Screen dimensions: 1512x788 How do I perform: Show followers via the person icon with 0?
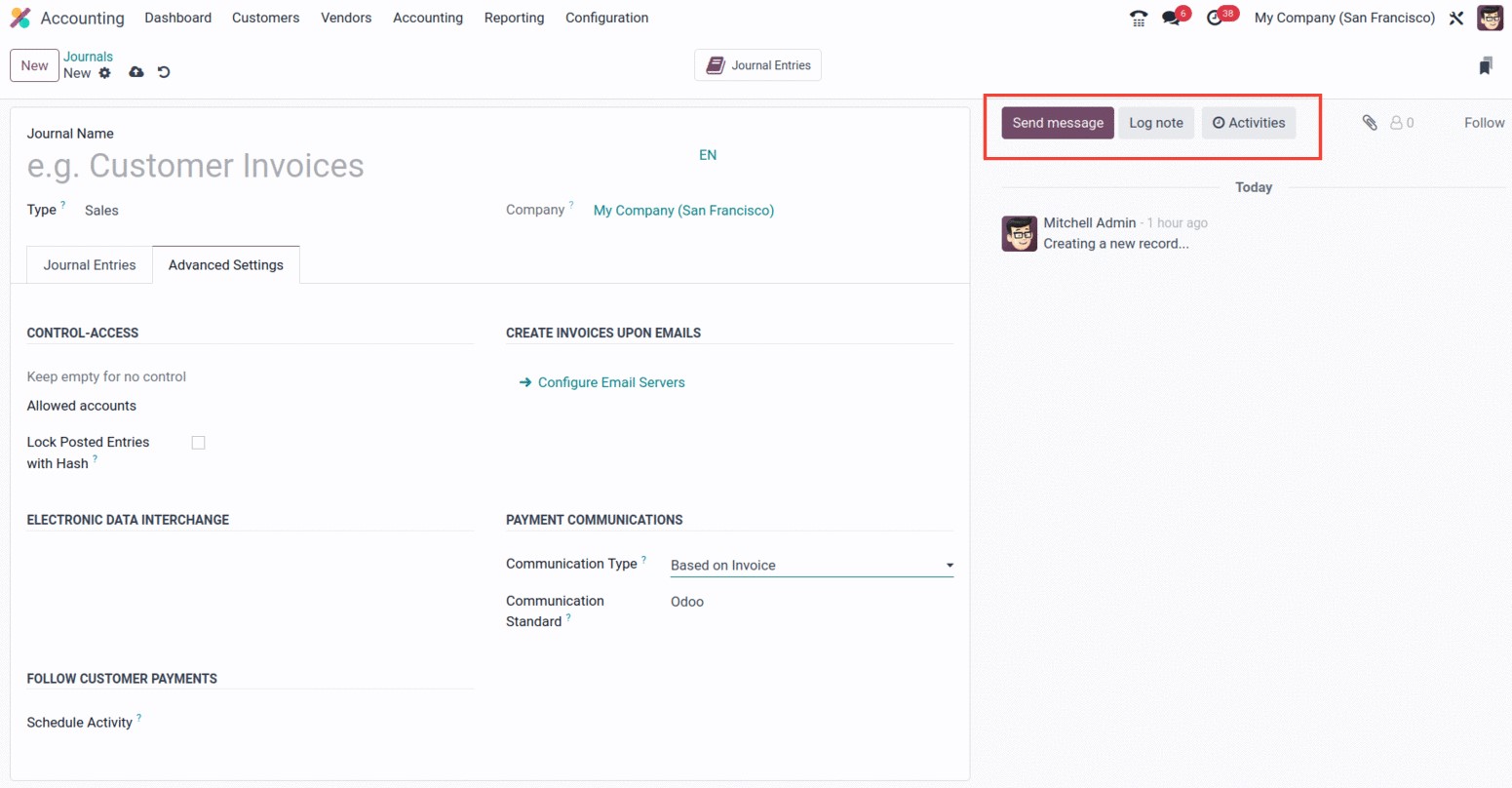click(x=1402, y=123)
